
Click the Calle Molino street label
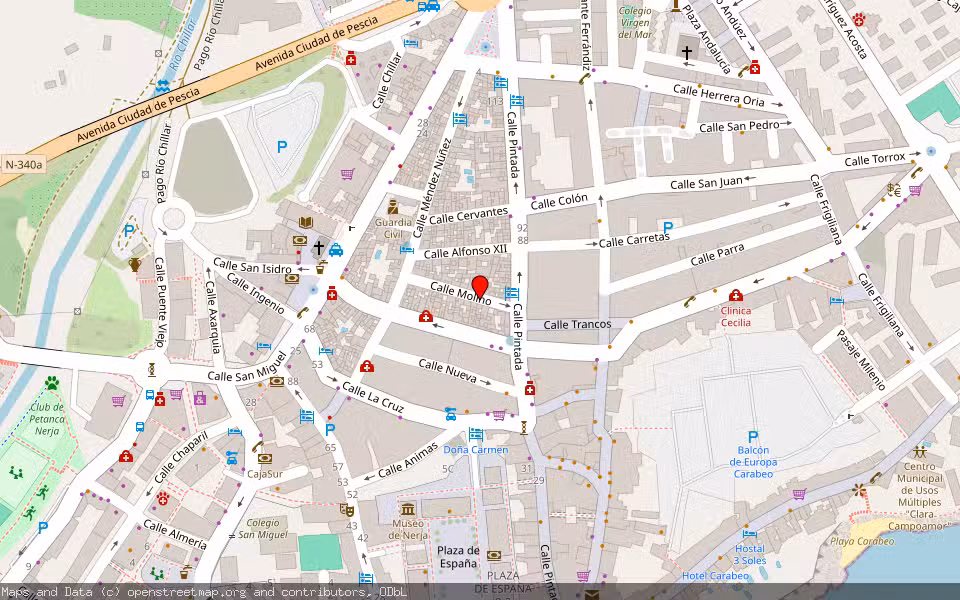(460, 293)
